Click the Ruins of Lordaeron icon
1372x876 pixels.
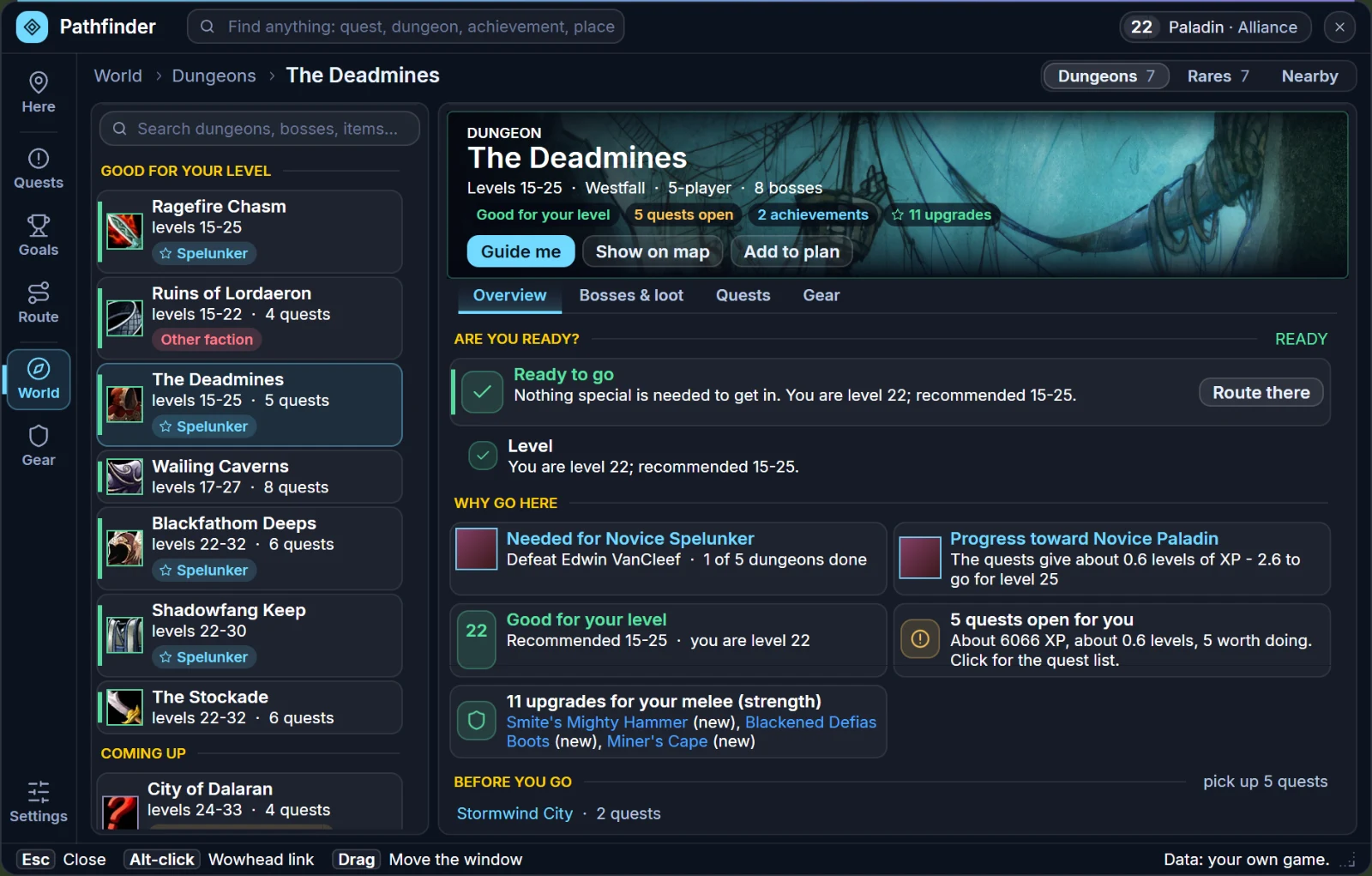(x=124, y=318)
